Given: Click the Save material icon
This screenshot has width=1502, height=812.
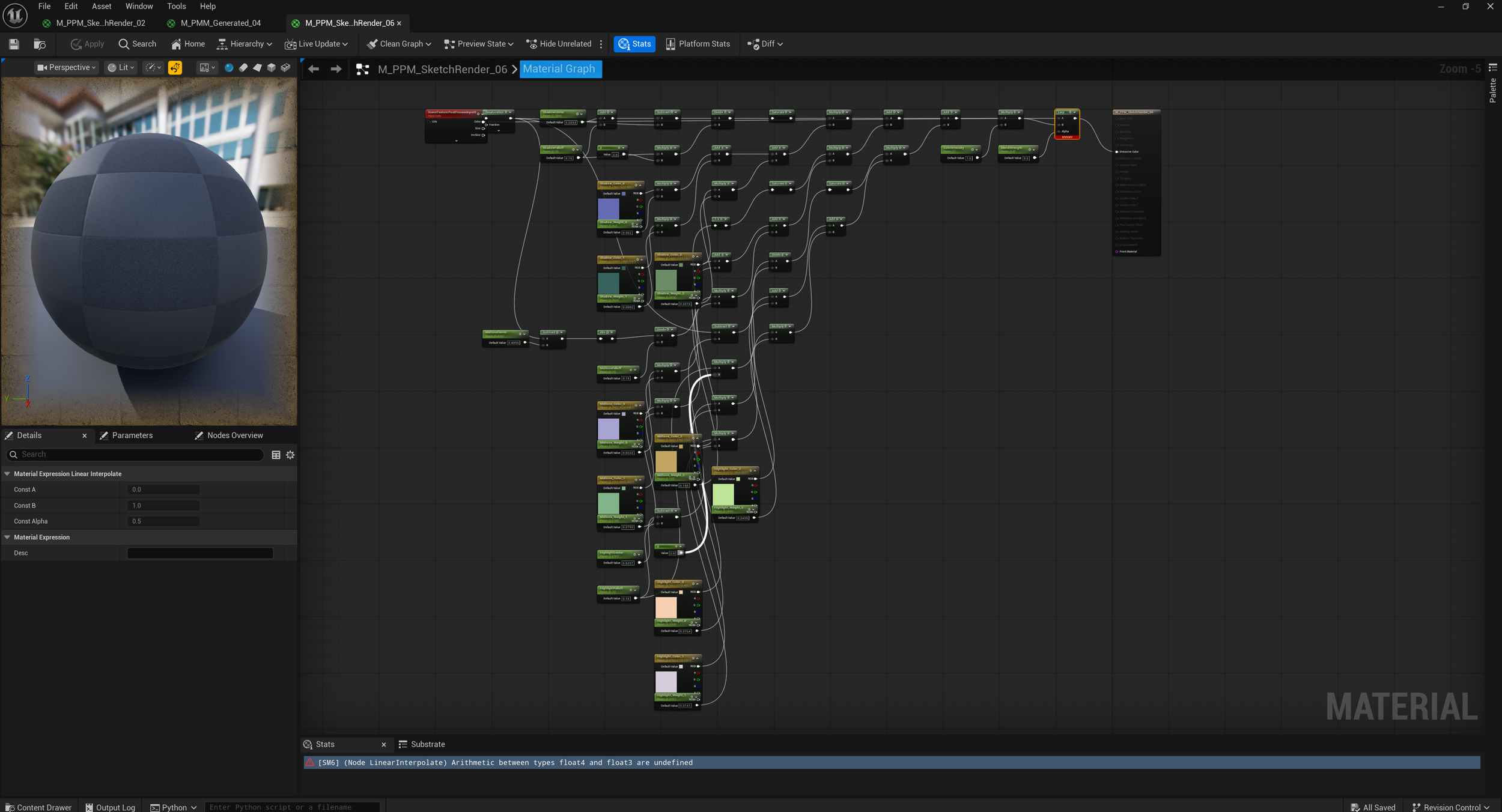Looking at the screenshot, I should [14, 44].
